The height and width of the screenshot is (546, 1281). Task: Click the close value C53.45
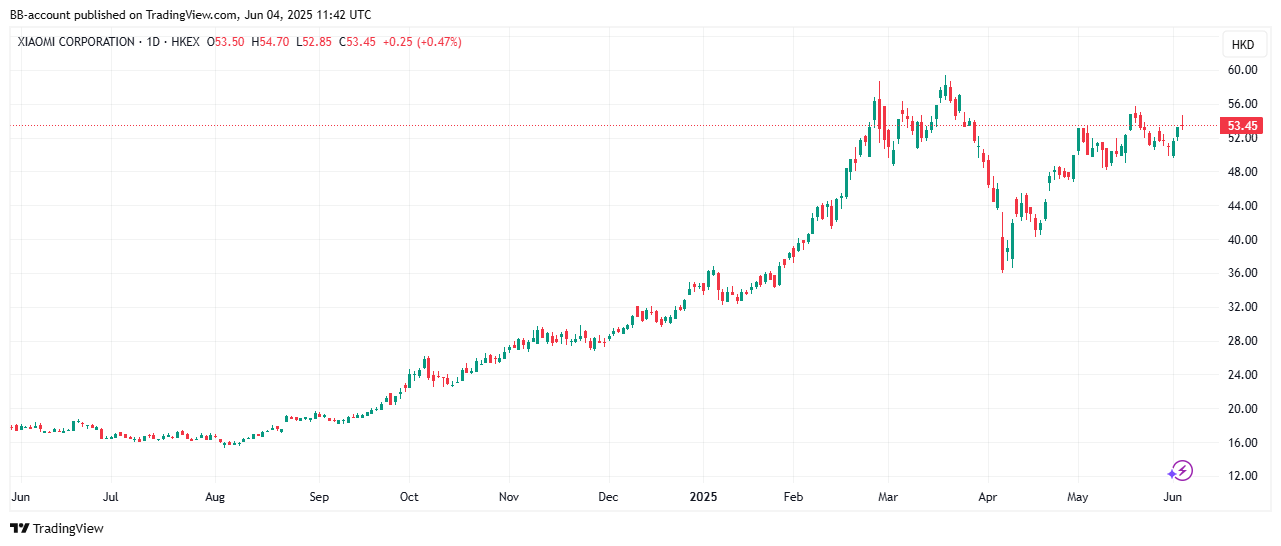coord(357,42)
